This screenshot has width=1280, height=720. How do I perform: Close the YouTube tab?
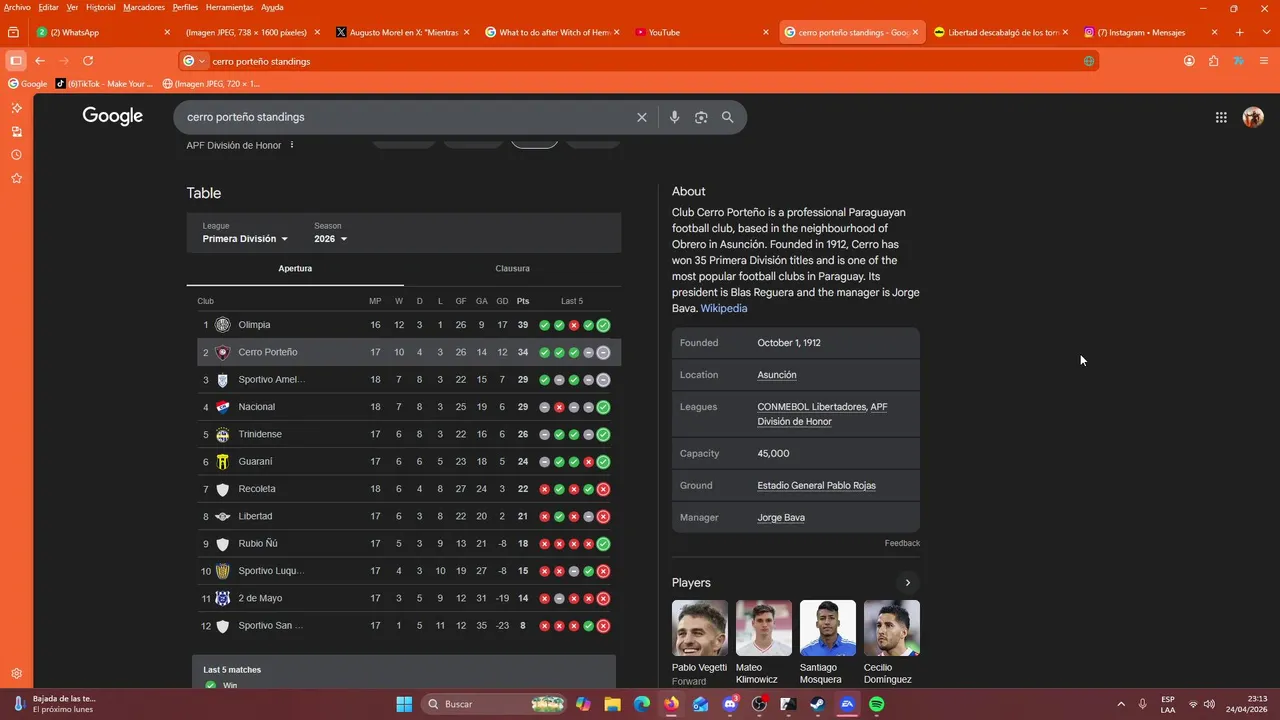(766, 32)
